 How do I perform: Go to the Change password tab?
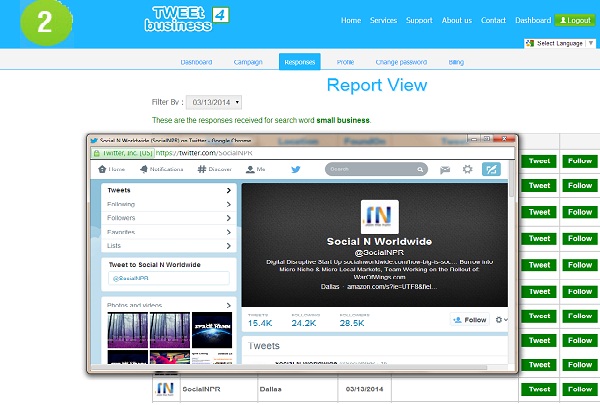click(401, 62)
